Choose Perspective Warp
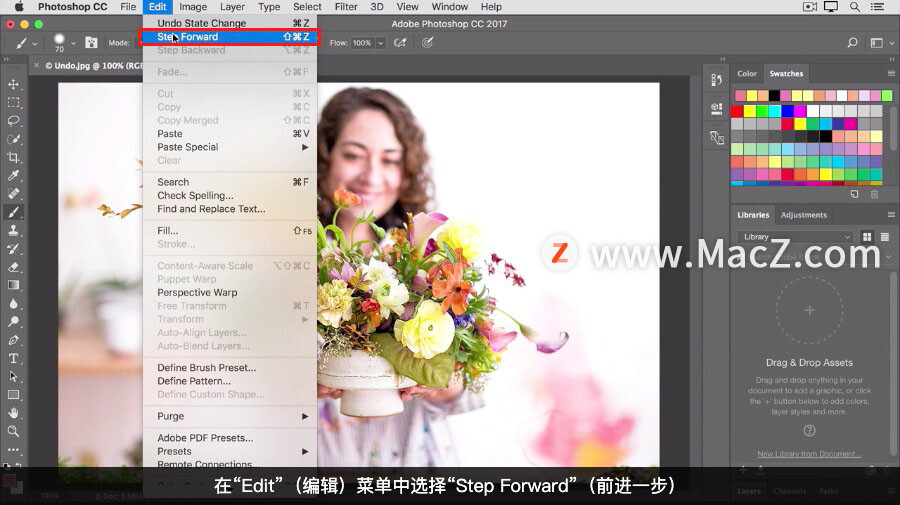The image size is (900, 505). pos(230,293)
